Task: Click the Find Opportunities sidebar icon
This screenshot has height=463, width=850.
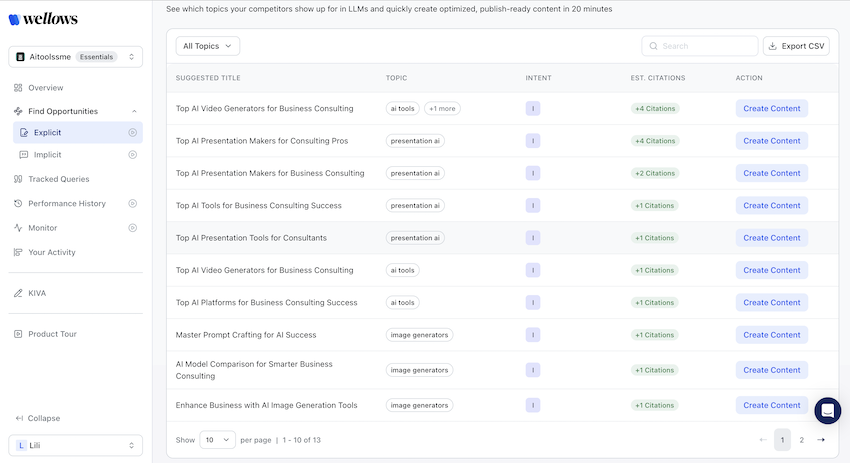Action: 18,111
